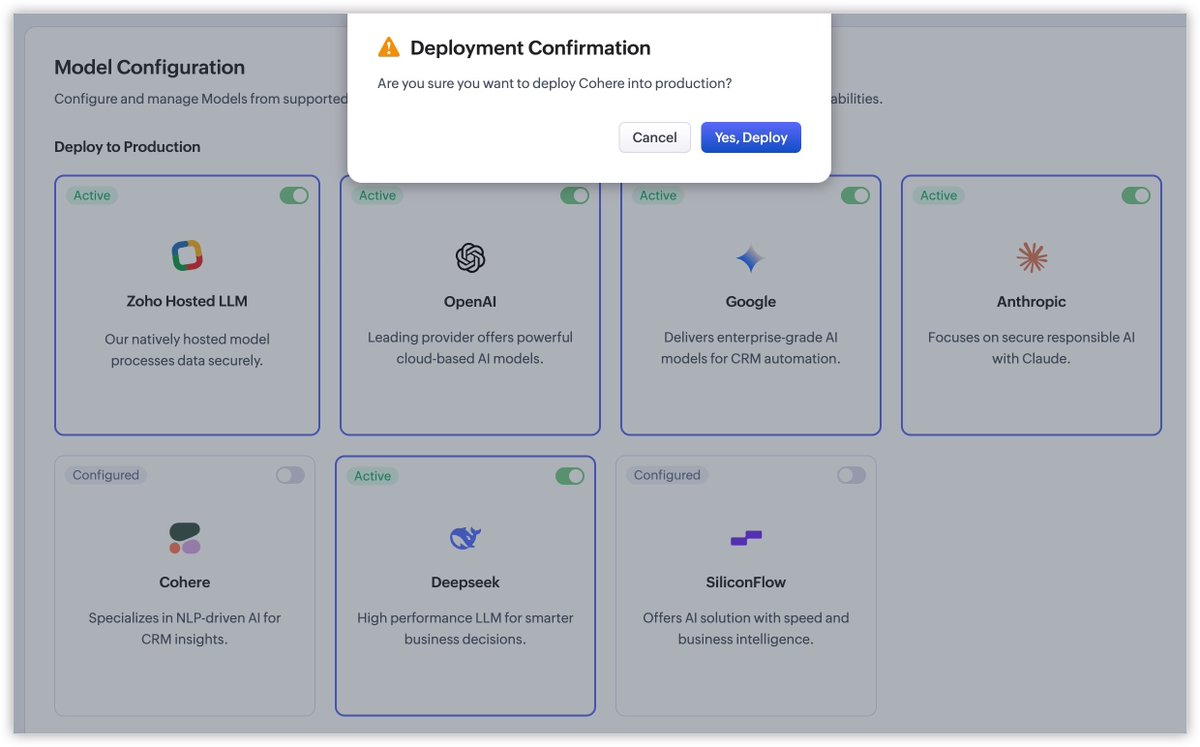Click the Active badge on Google card

coord(658,195)
